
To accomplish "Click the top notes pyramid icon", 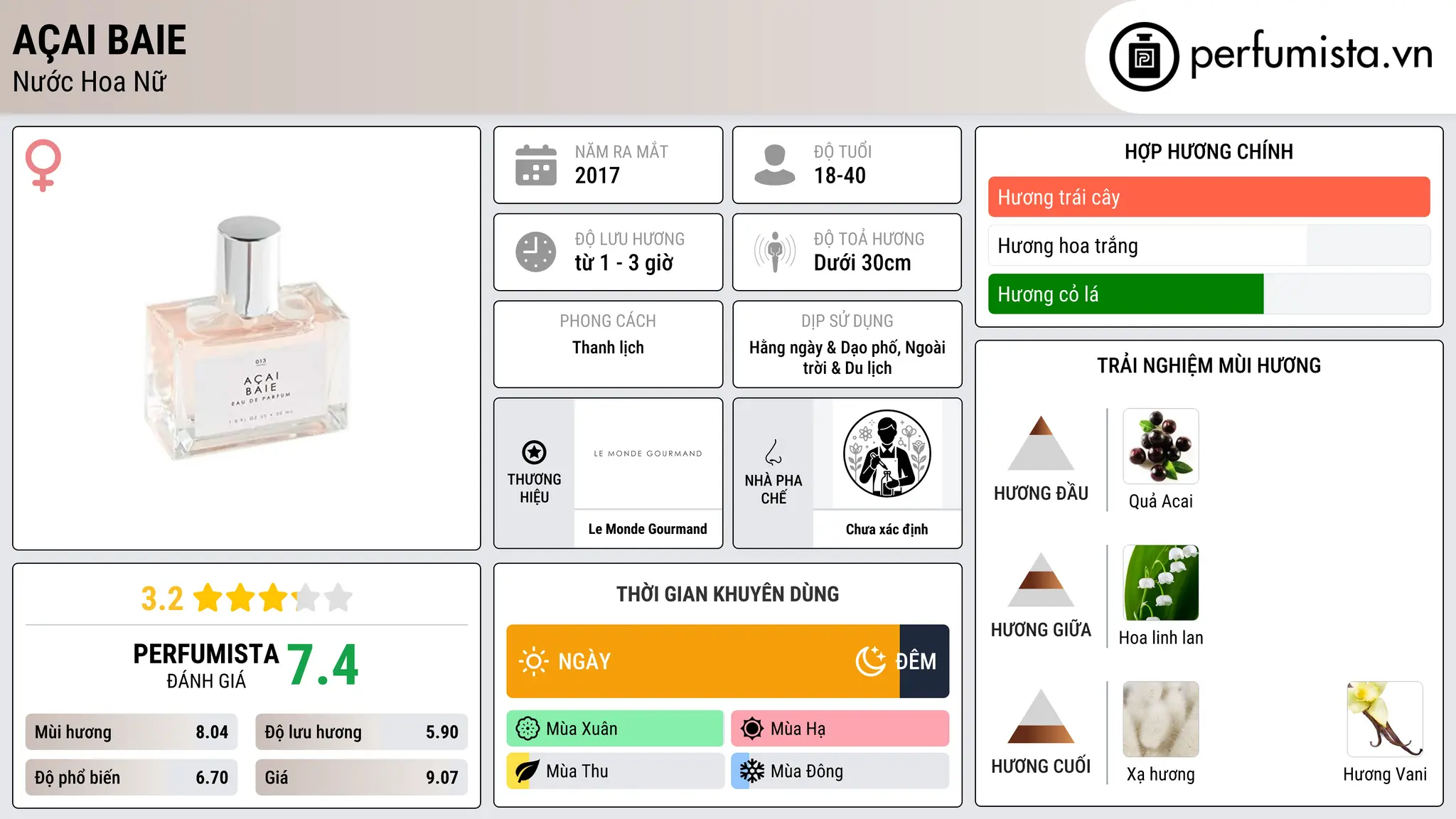I will pos(1041,443).
